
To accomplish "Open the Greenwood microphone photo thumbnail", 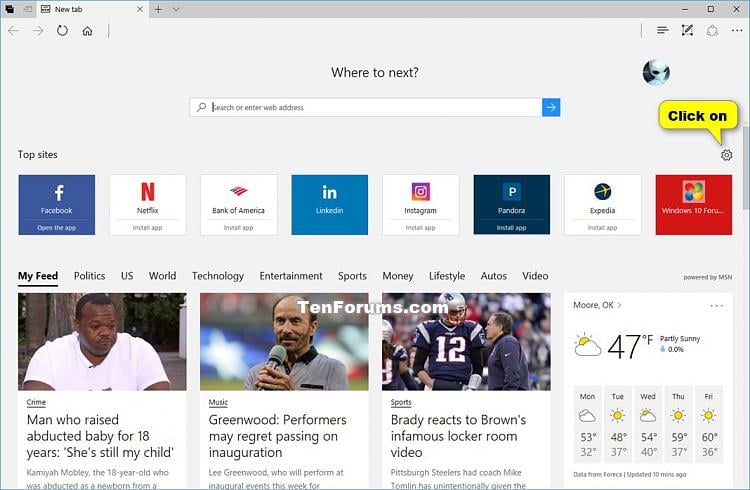I will pyautogui.click(x=284, y=342).
